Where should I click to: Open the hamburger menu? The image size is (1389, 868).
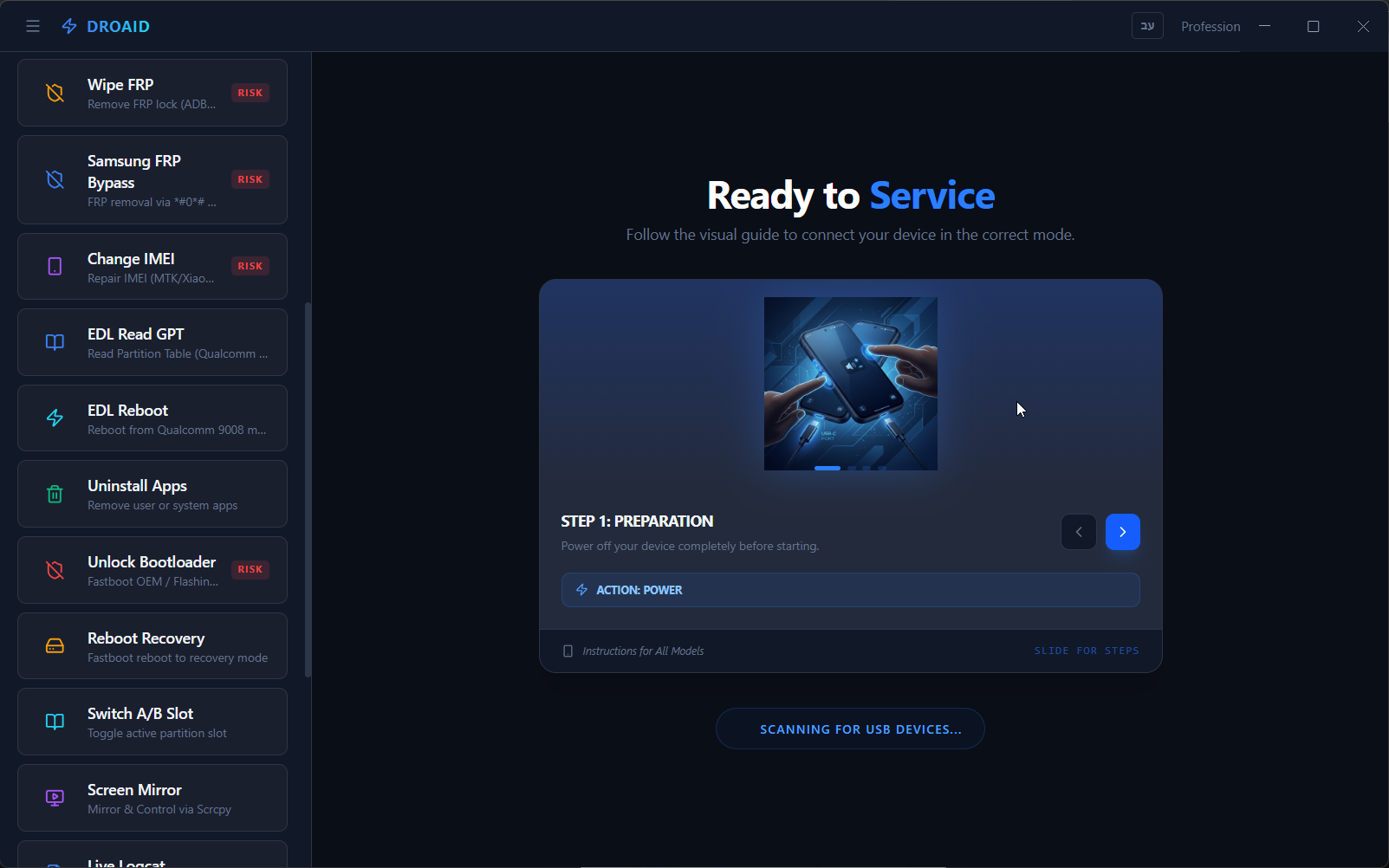click(33, 26)
